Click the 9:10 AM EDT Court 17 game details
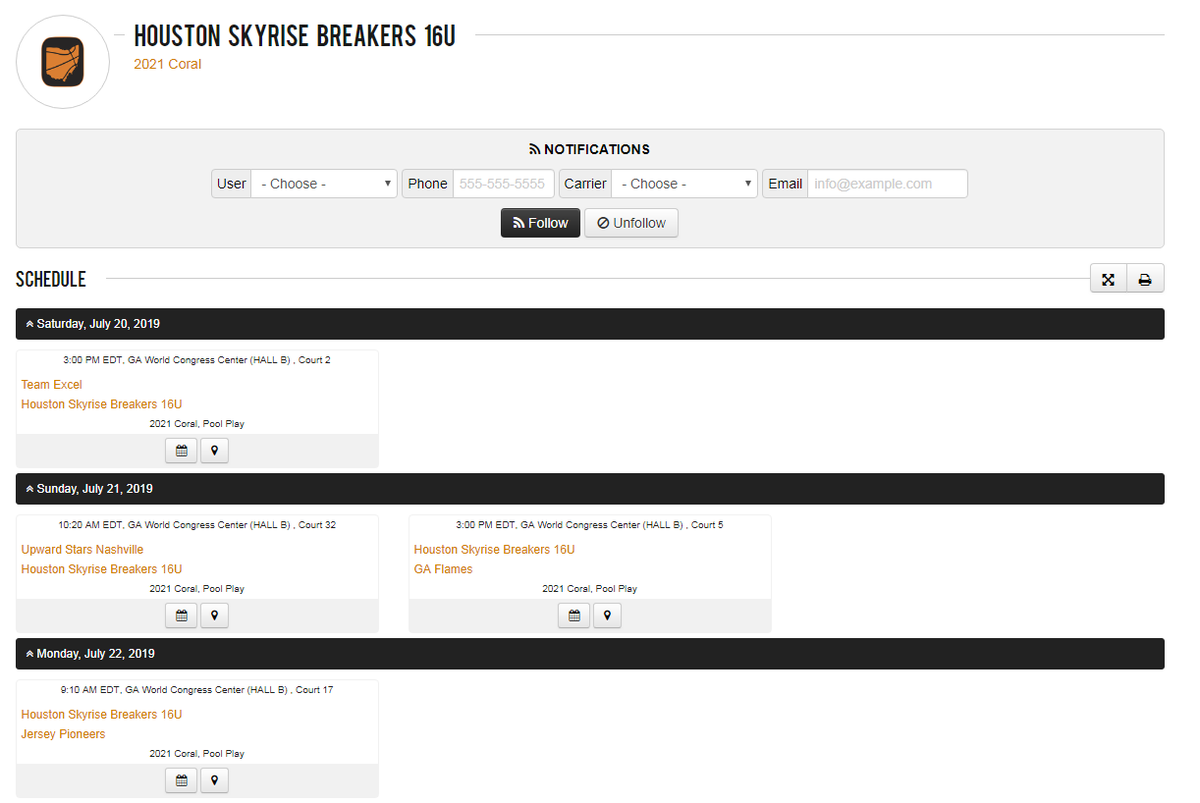1200x803 pixels. click(197, 690)
